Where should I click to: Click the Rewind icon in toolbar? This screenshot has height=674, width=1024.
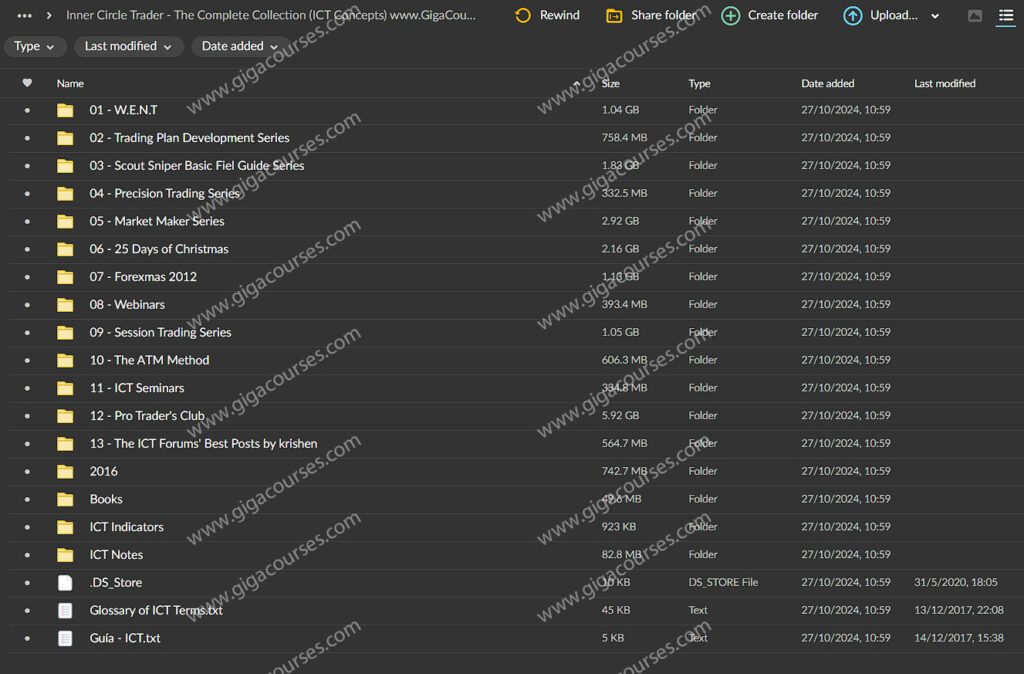click(523, 16)
